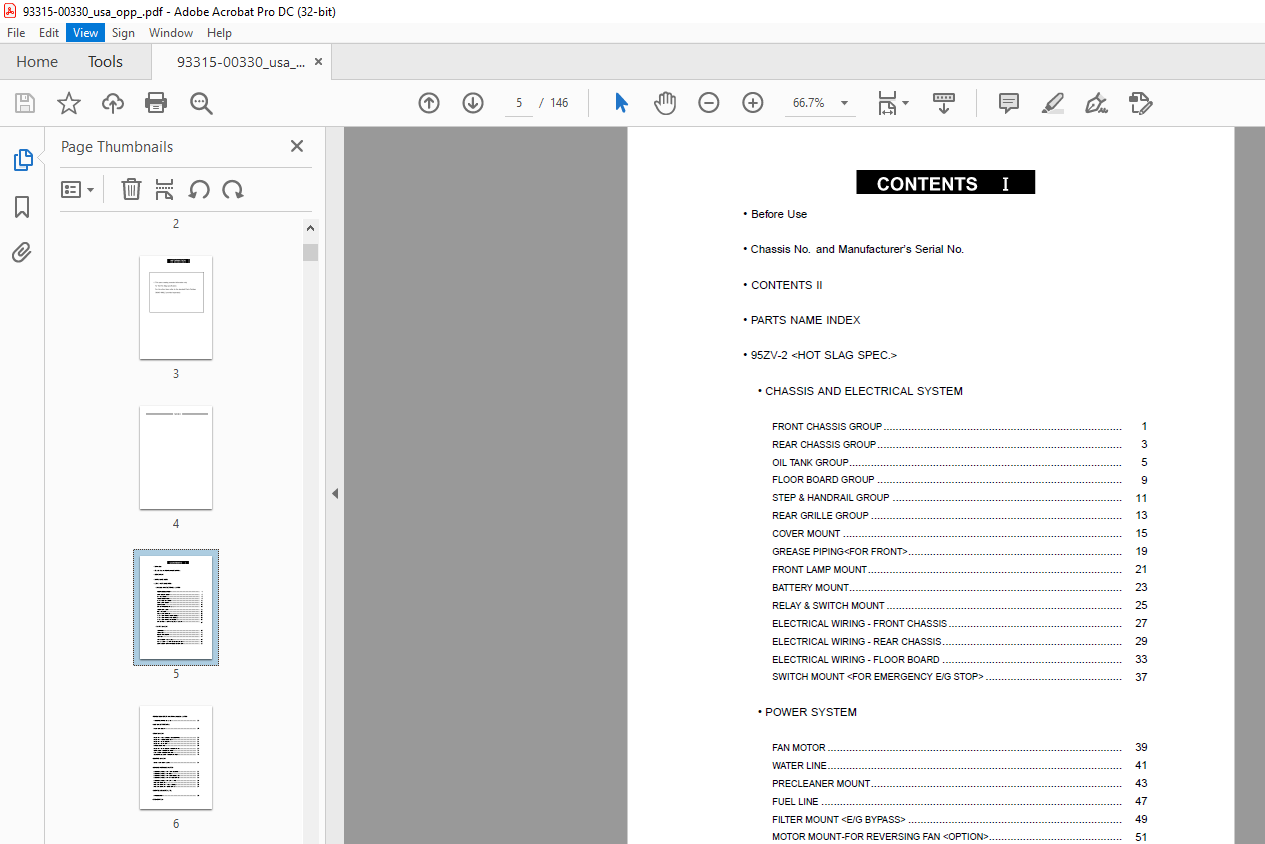Close the Page Thumbnails panel
The height and width of the screenshot is (844, 1265).
[297, 146]
